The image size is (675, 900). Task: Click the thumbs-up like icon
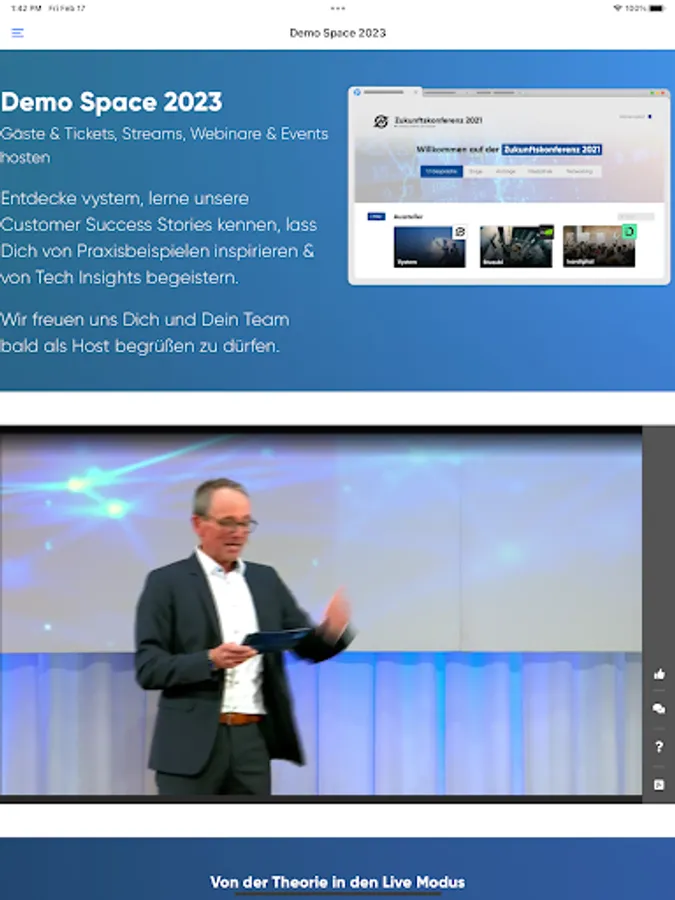(x=659, y=674)
